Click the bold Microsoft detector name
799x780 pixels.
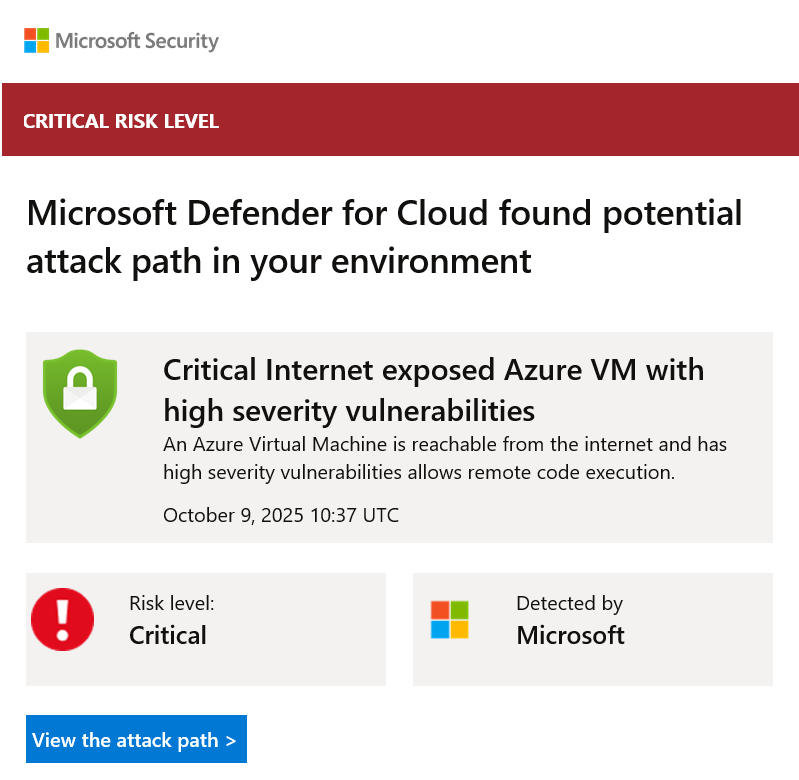(x=570, y=635)
